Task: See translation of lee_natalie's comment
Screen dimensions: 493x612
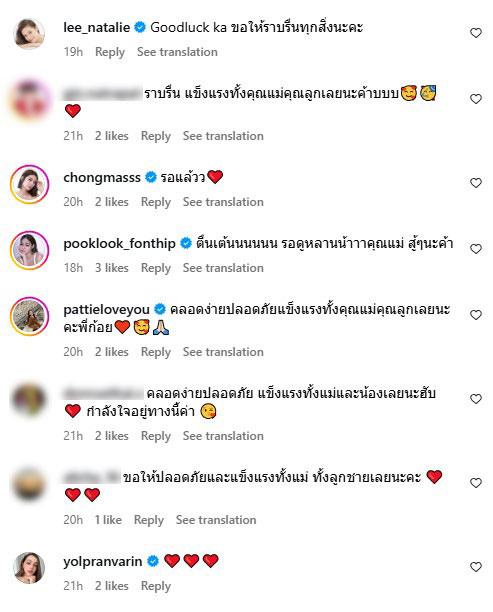Action: pos(177,52)
